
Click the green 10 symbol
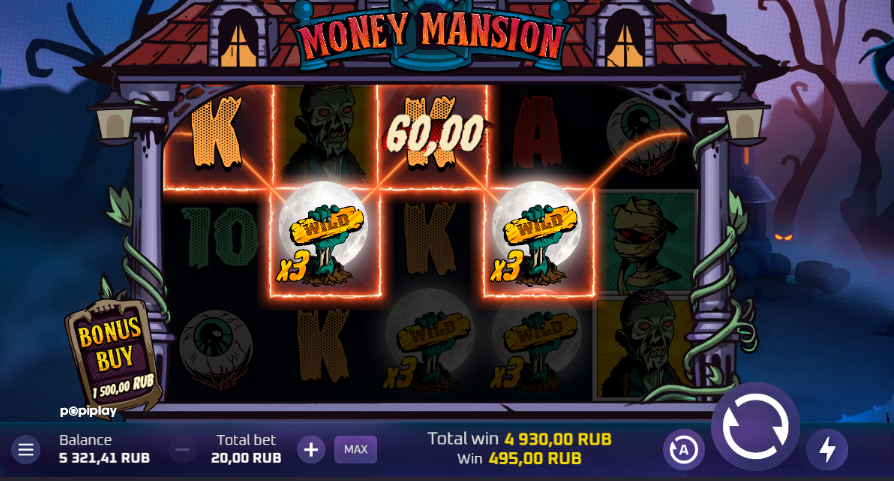point(219,238)
